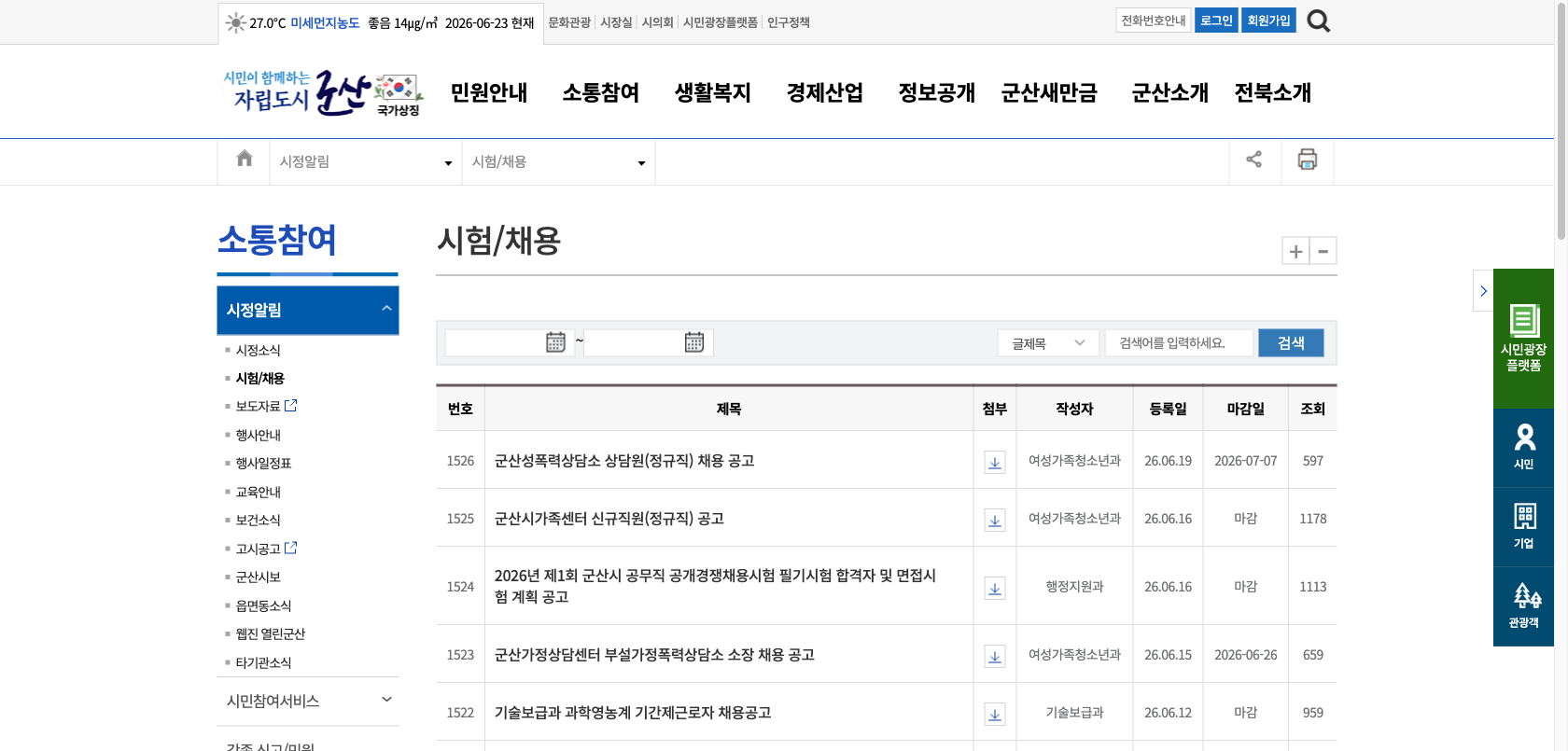
Task: Open the 글제목 search type dropdown
Action: (x=1047, y=343)
